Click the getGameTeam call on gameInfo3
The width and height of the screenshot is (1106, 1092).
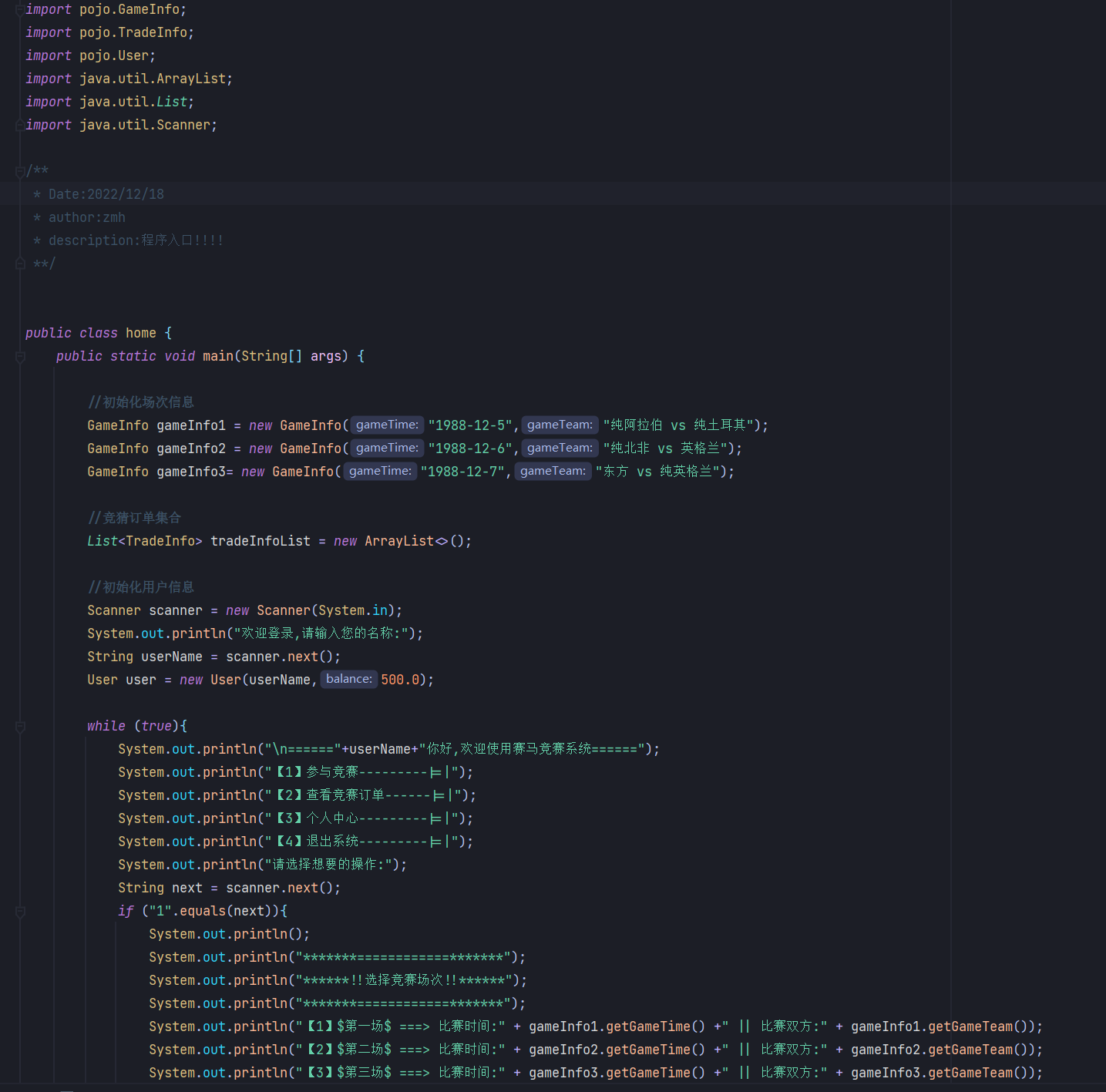(970, 1073)
